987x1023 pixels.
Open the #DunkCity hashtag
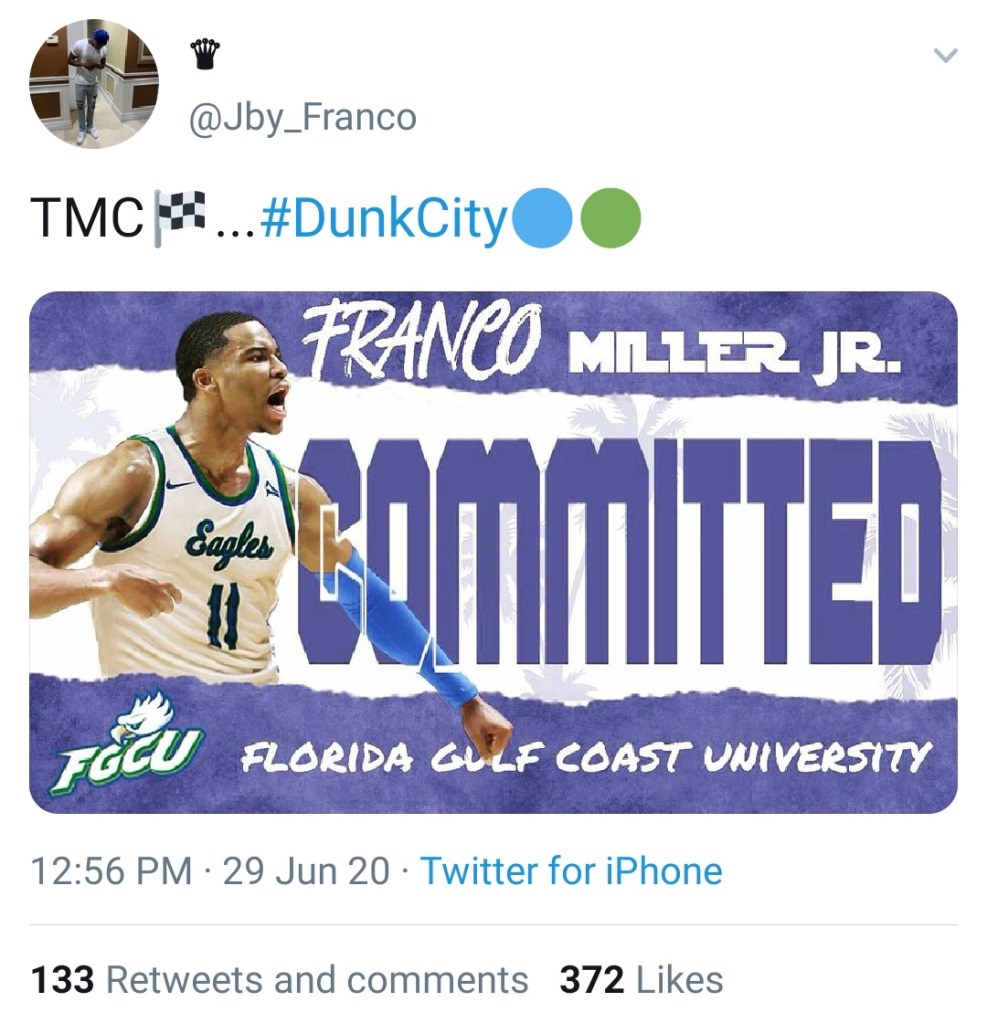click(x=385, y=217)
